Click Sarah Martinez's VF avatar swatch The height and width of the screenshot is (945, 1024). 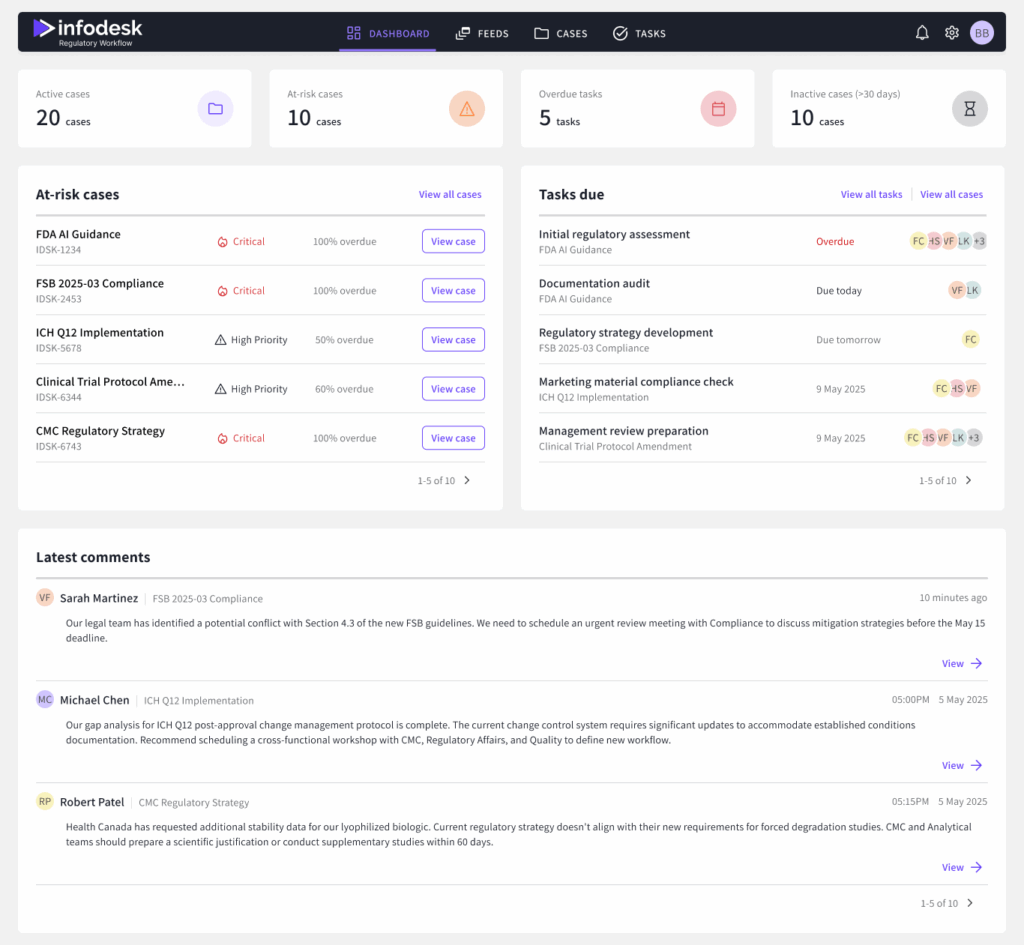pos(44,596)
